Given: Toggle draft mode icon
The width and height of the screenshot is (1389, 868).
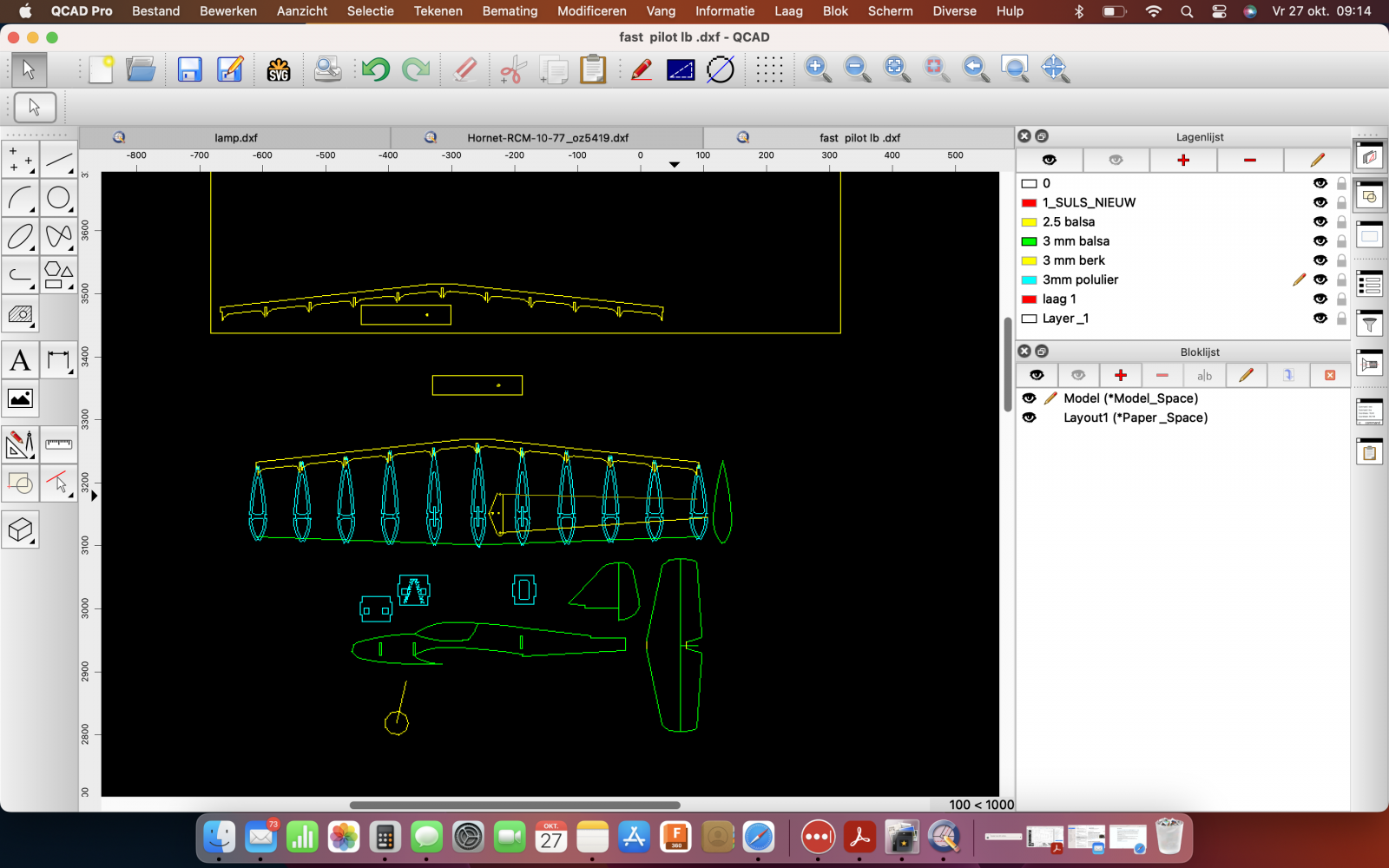Looking at the screenshot, I should 721,69.
